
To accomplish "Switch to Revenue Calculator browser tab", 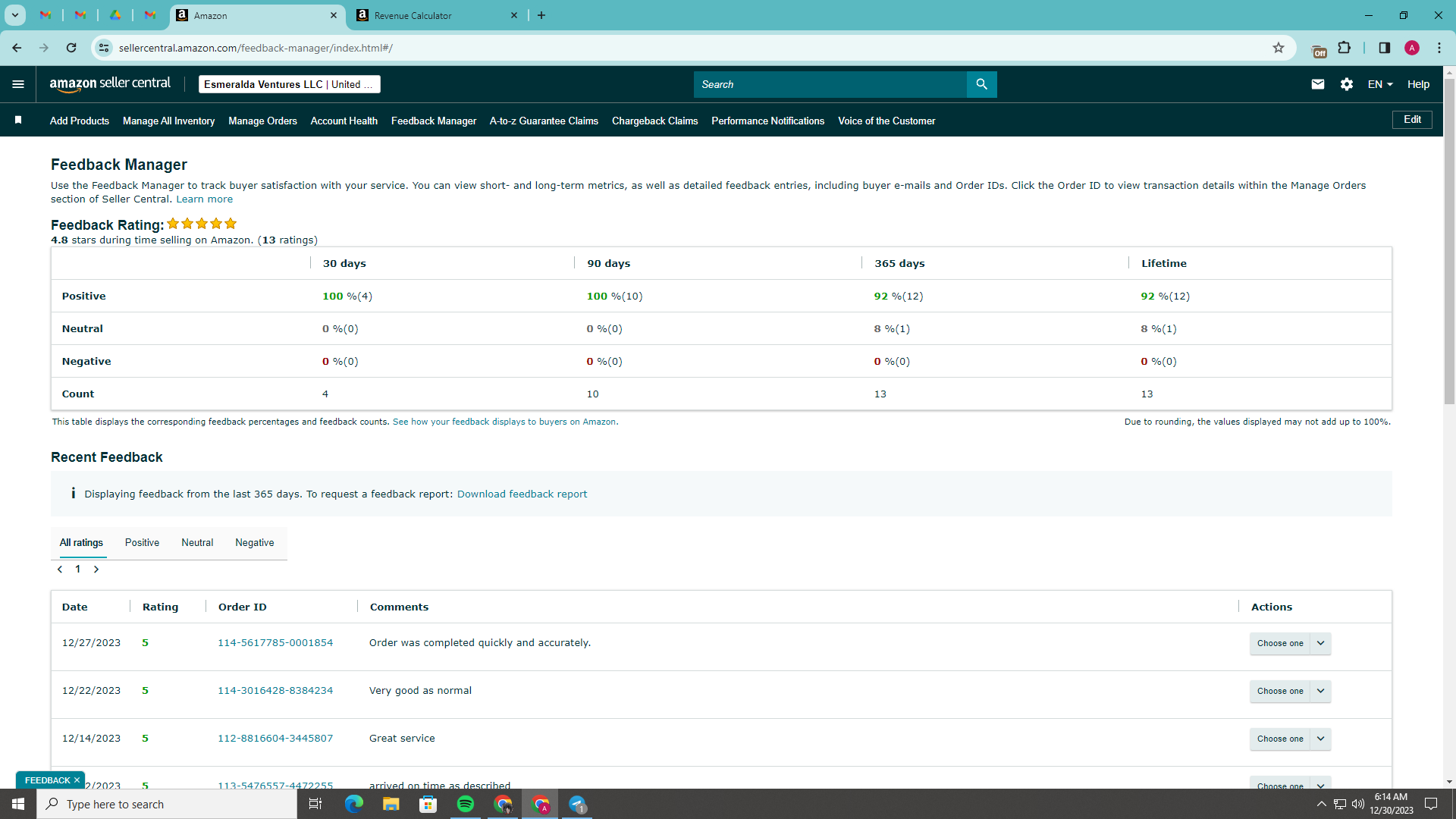I will click(436, 15).
